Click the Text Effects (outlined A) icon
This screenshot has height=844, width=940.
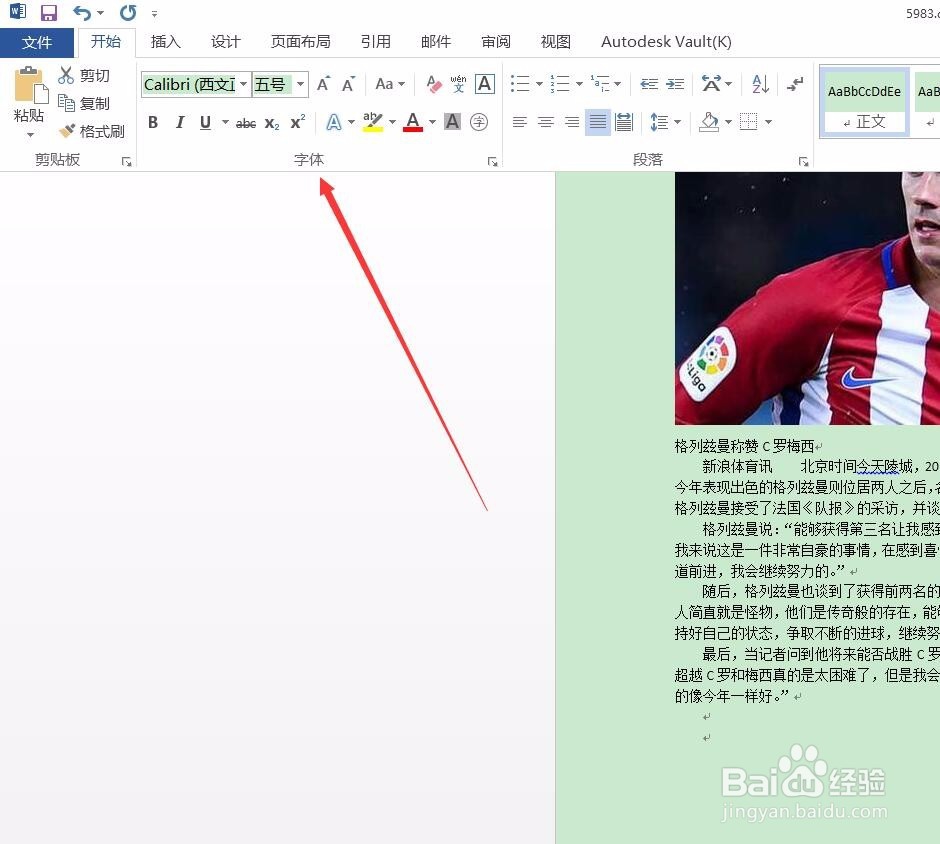point(333,122)
